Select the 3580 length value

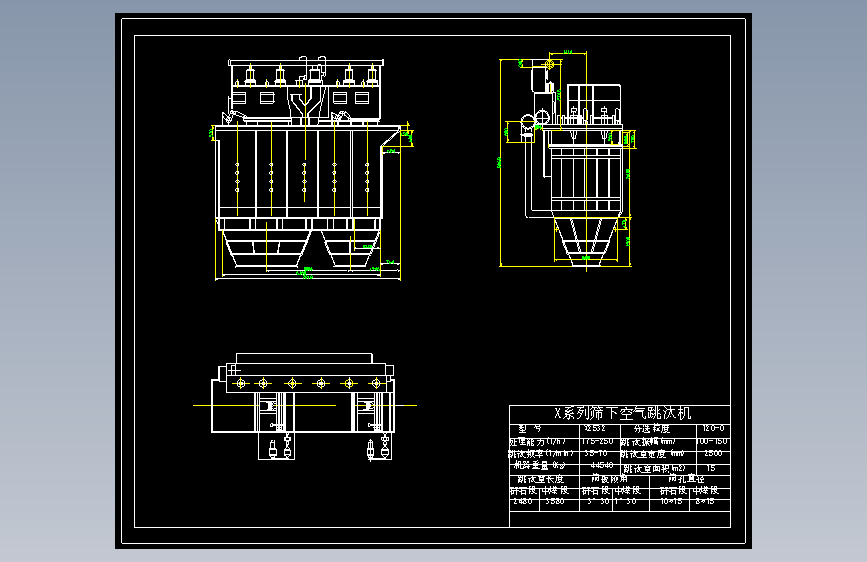tap(555, 501)
